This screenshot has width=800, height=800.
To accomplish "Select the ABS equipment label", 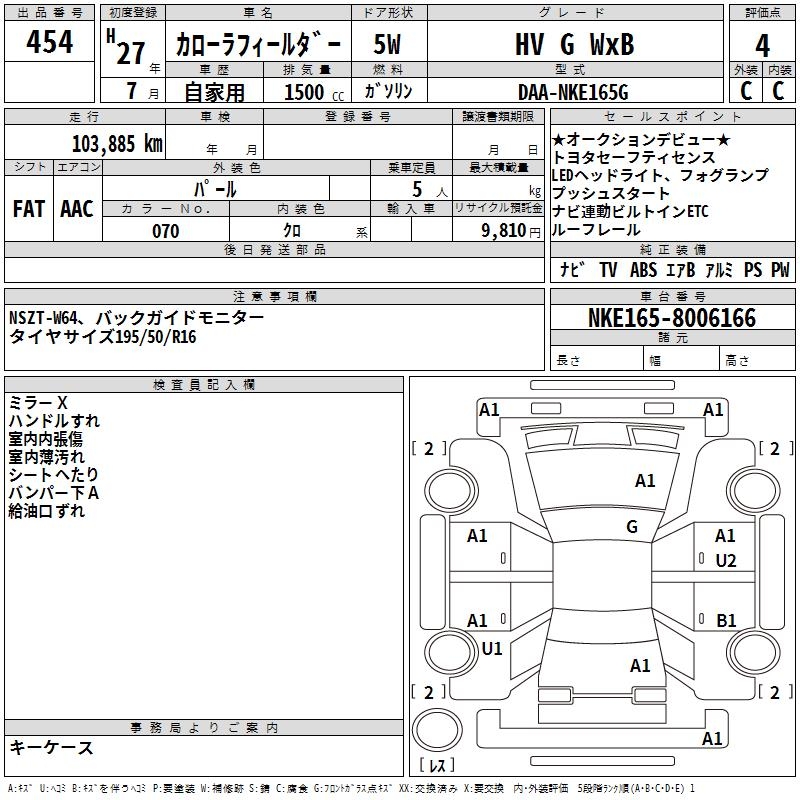I will click(643, 269).
